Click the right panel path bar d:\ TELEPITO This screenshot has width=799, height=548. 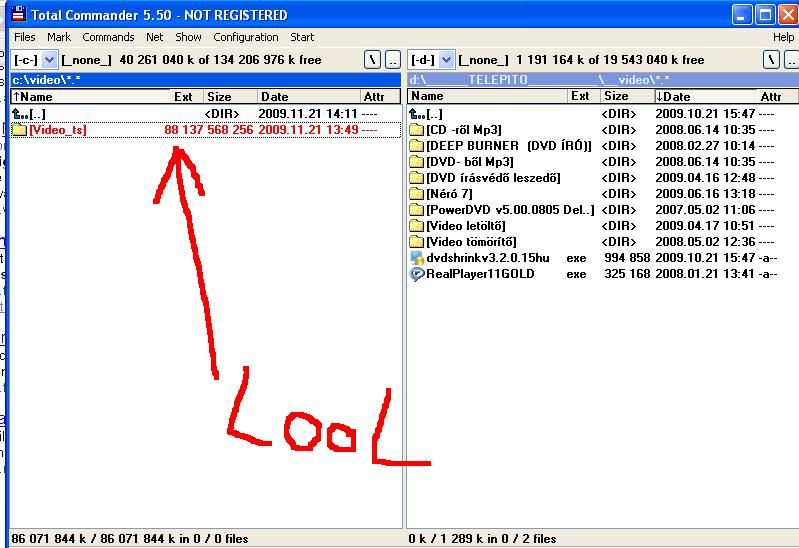[x=603, y=80]
